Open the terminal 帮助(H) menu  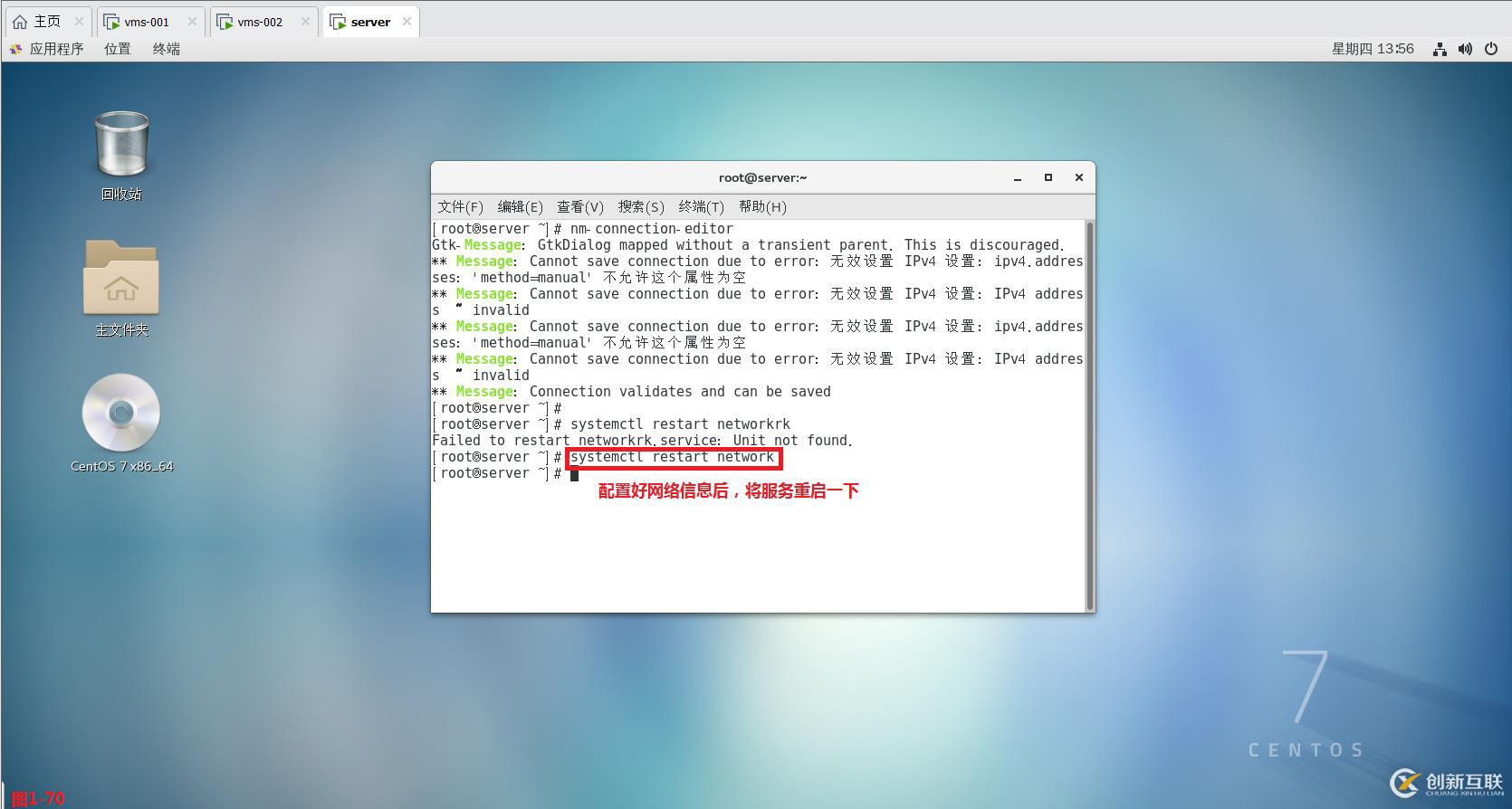click(x=762, y=207)
